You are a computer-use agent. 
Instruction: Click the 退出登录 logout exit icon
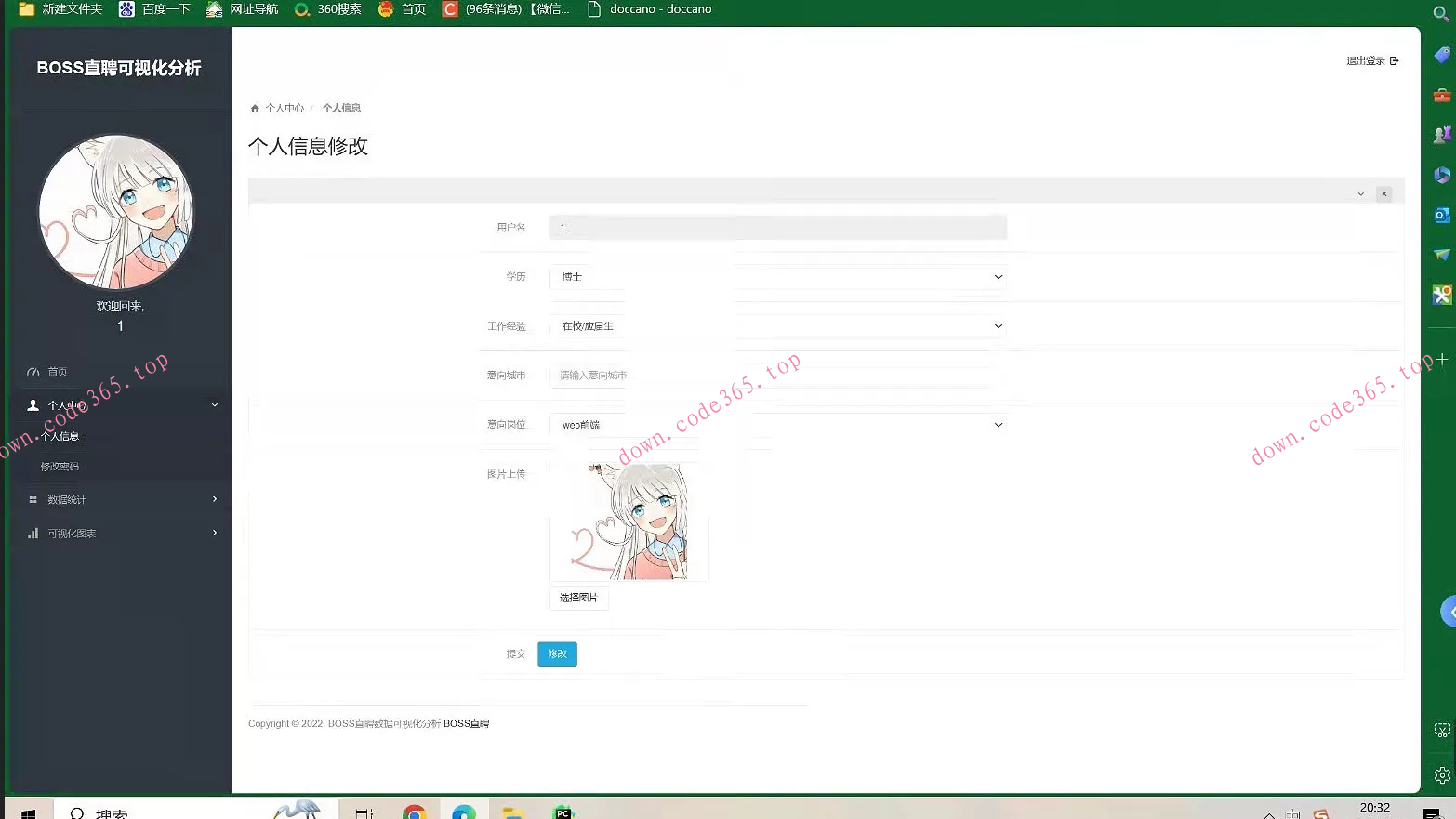pos(1394,60)
